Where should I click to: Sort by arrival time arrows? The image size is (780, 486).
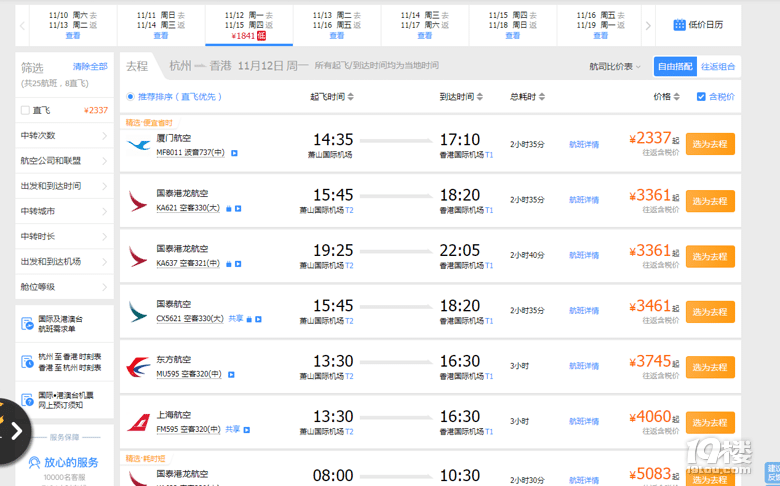click(x=480, y=97)
